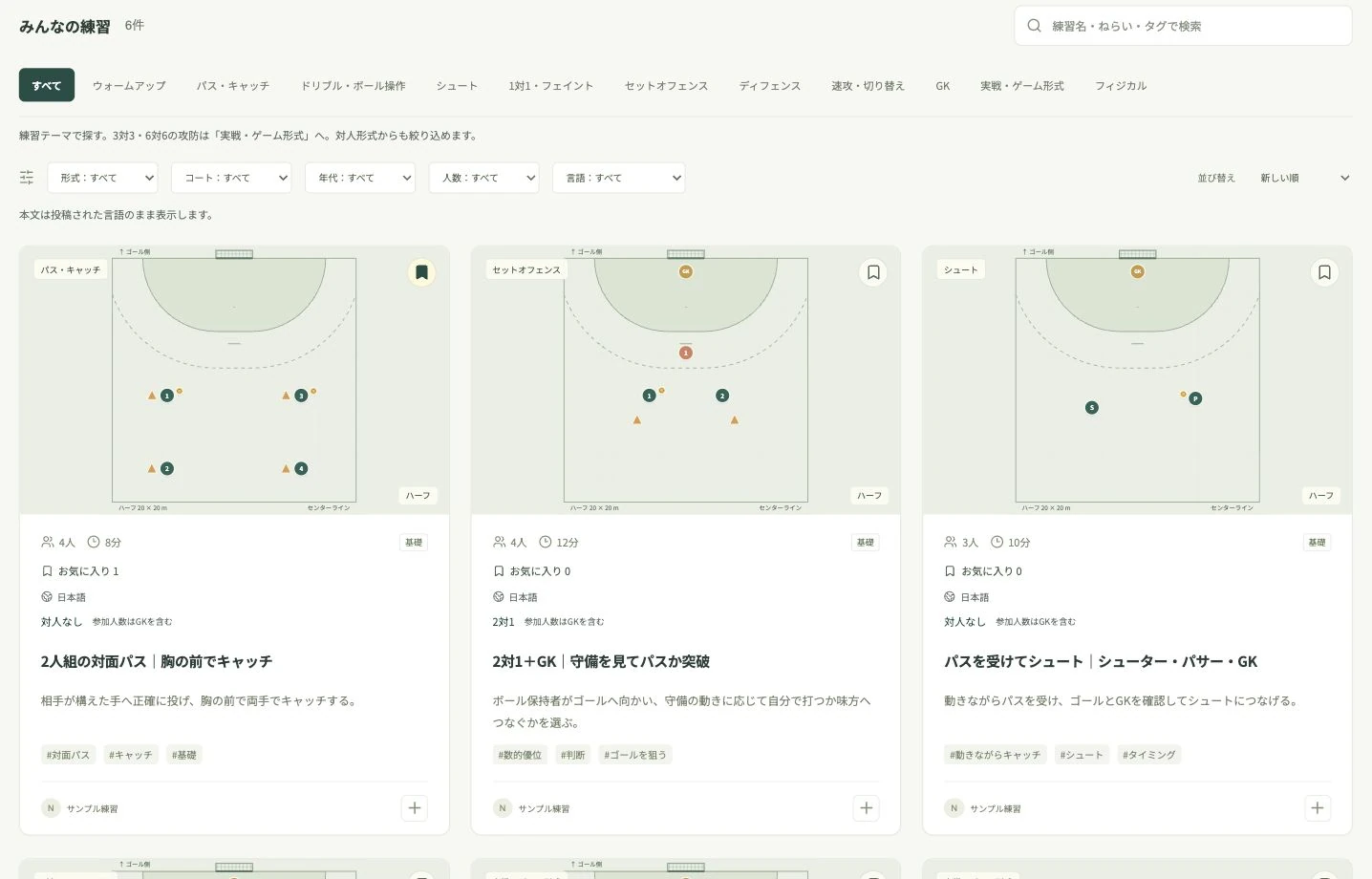Toggle bookmark on 2人組の対面パス card
1372x879 pixels.
[x=421, y=272]
